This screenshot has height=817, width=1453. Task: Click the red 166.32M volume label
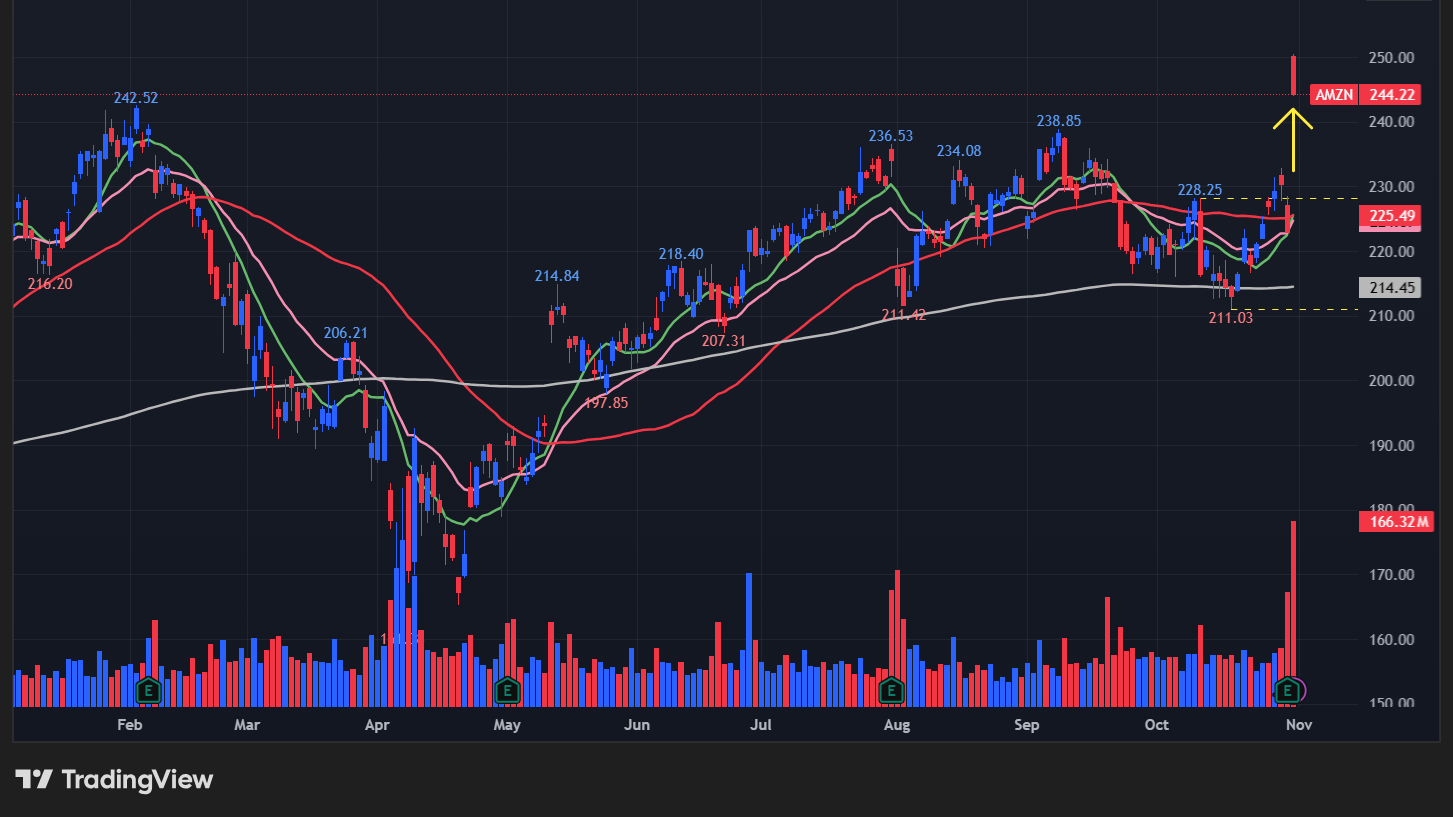click(x=1395, y=522)
